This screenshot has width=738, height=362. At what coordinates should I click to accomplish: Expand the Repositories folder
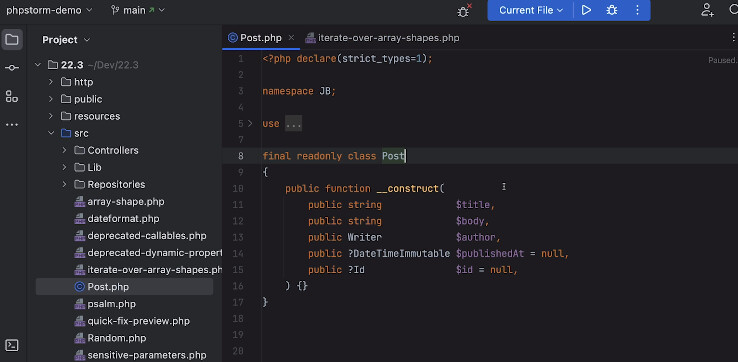(x=64, y=185)
